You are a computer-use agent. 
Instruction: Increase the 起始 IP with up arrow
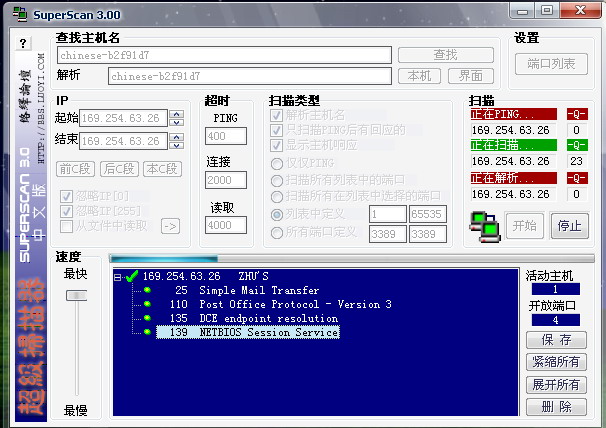click(177, 114)
